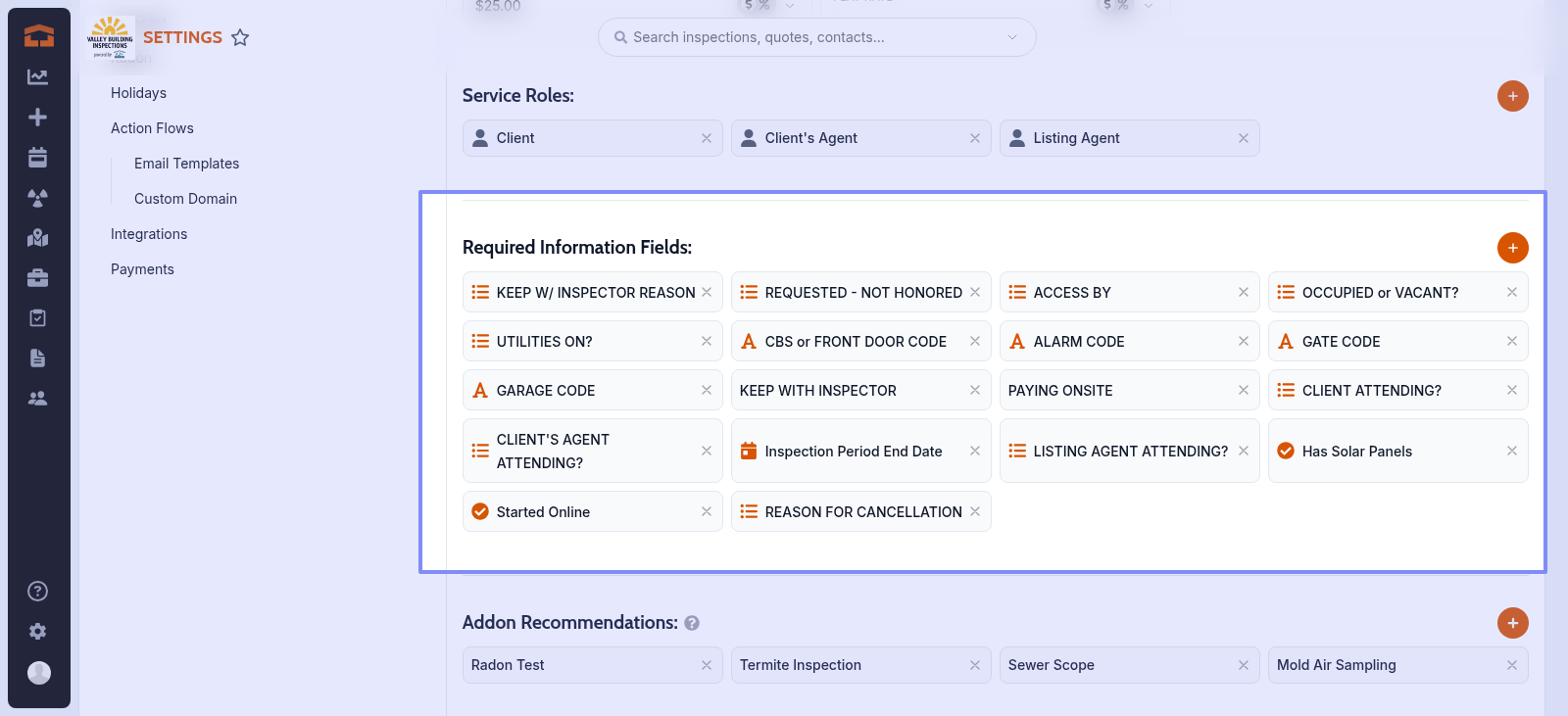The image size is (1568, 716).
Task: Select the Payments settings link
Action: [142, 269]
